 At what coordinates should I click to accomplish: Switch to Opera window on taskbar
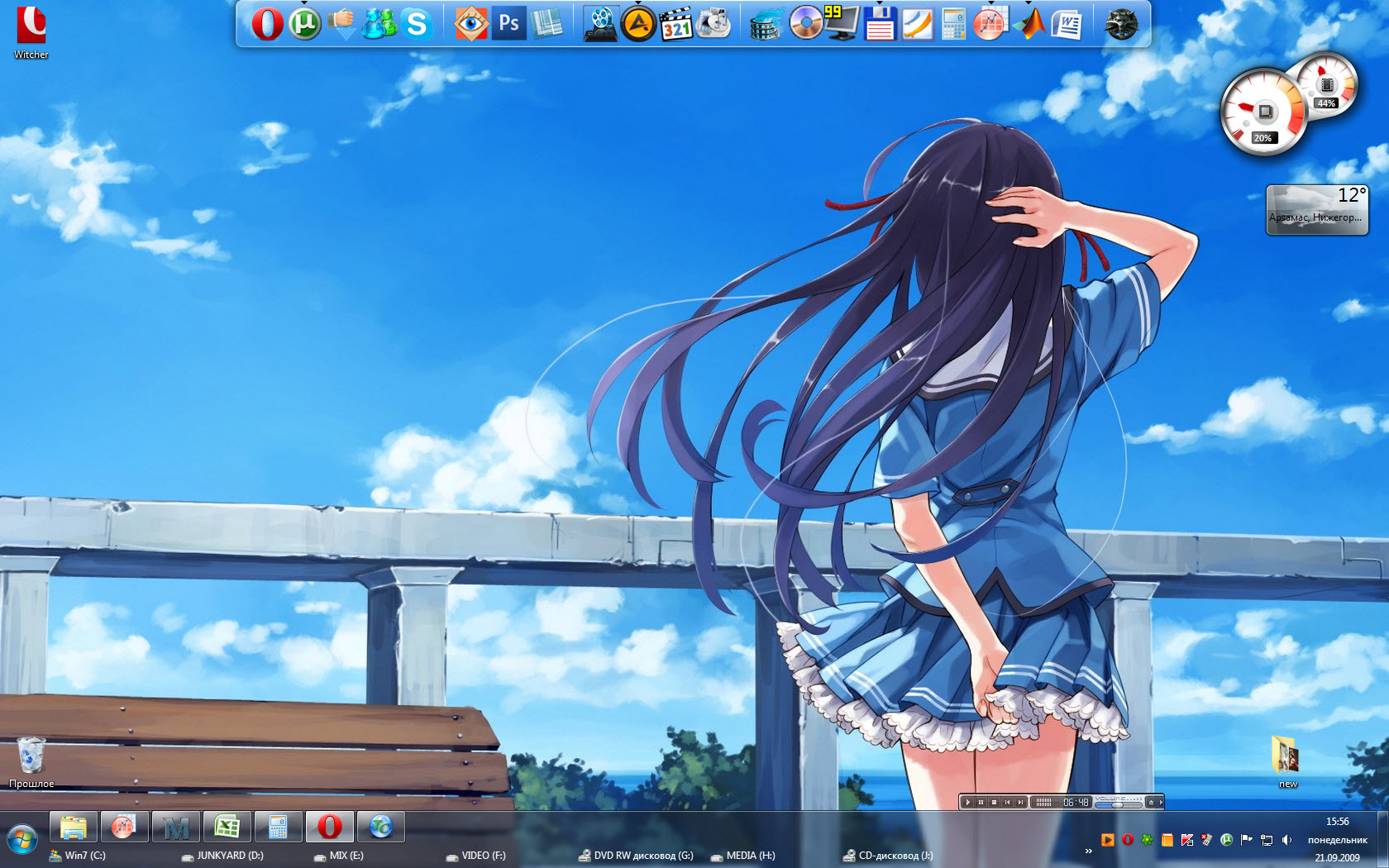(x=330, y=827)
